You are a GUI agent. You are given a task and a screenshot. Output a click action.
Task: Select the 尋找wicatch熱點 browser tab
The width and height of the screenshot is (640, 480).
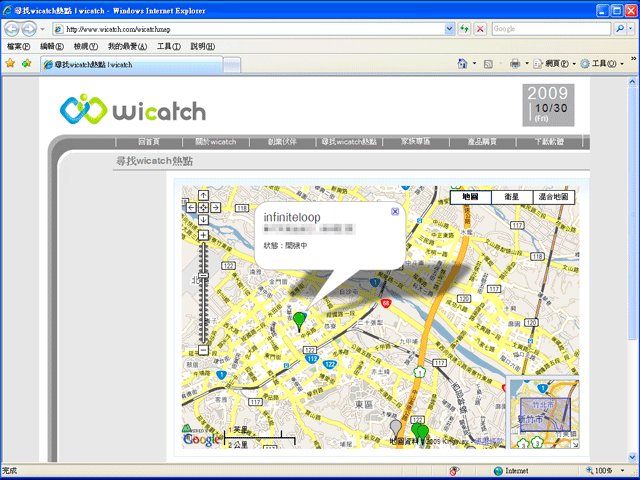(x=131, y=64)
